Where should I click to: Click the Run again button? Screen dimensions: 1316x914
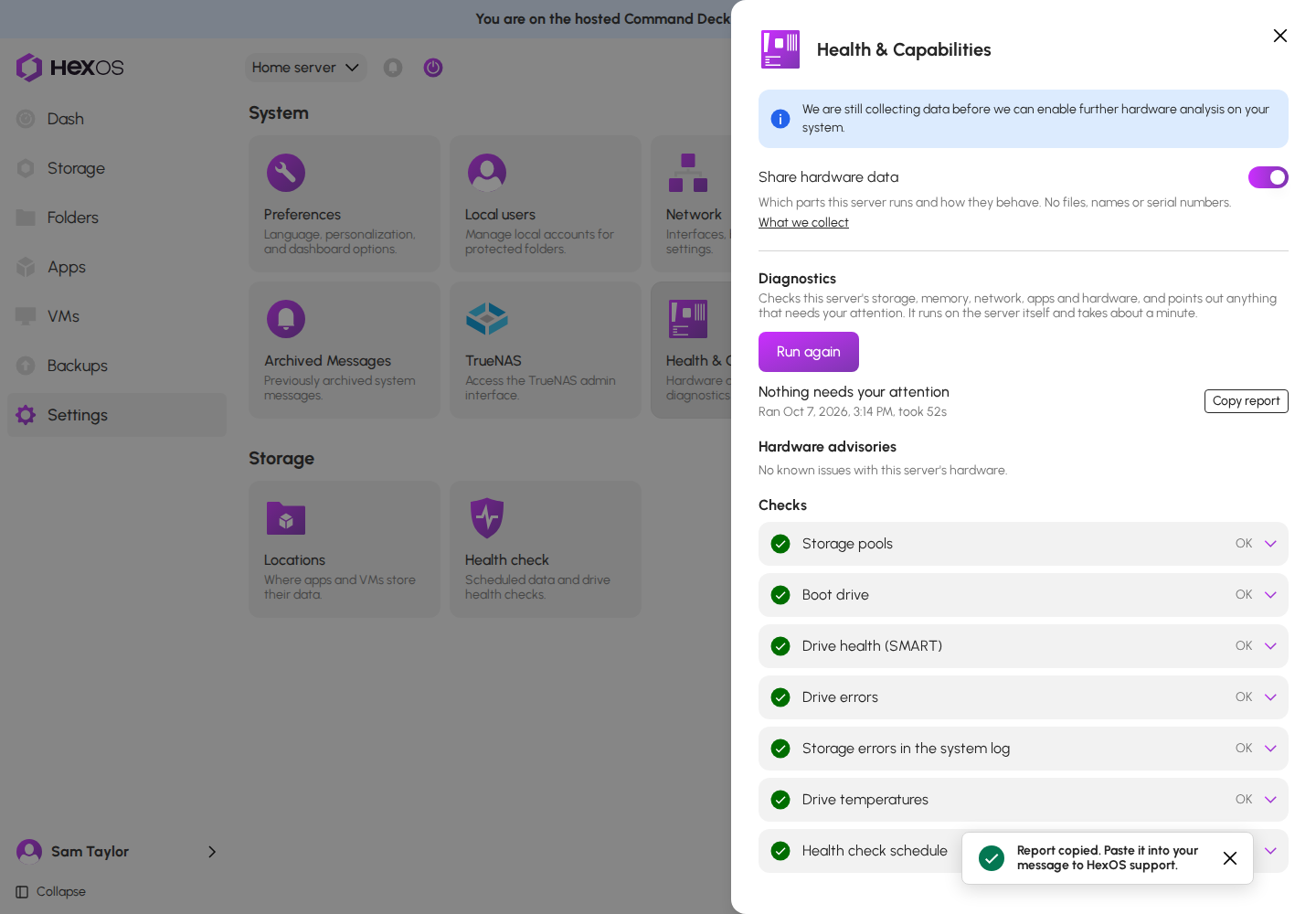coord(809,352)
